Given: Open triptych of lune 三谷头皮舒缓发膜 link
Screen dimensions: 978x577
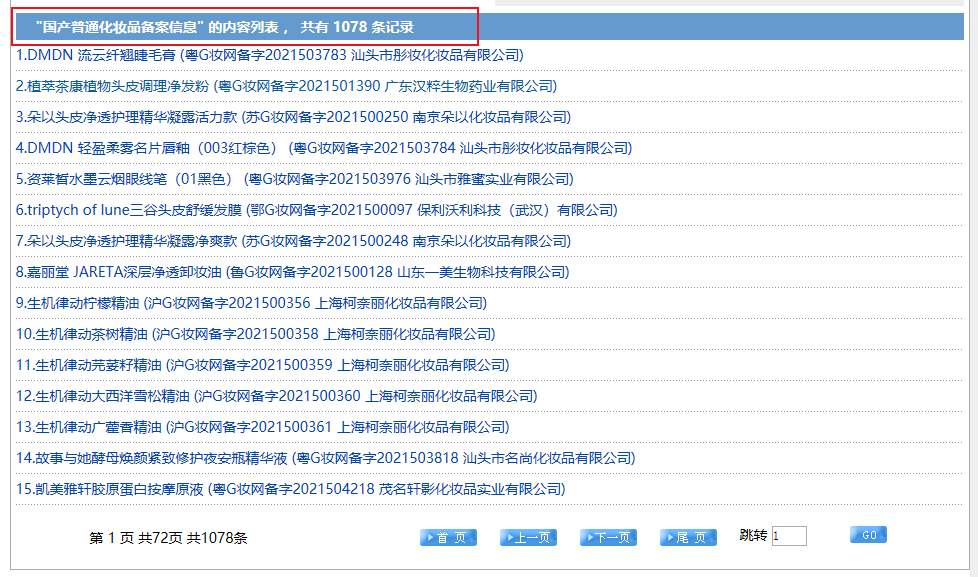Looking at the screenshot, I should pos(317,210).
